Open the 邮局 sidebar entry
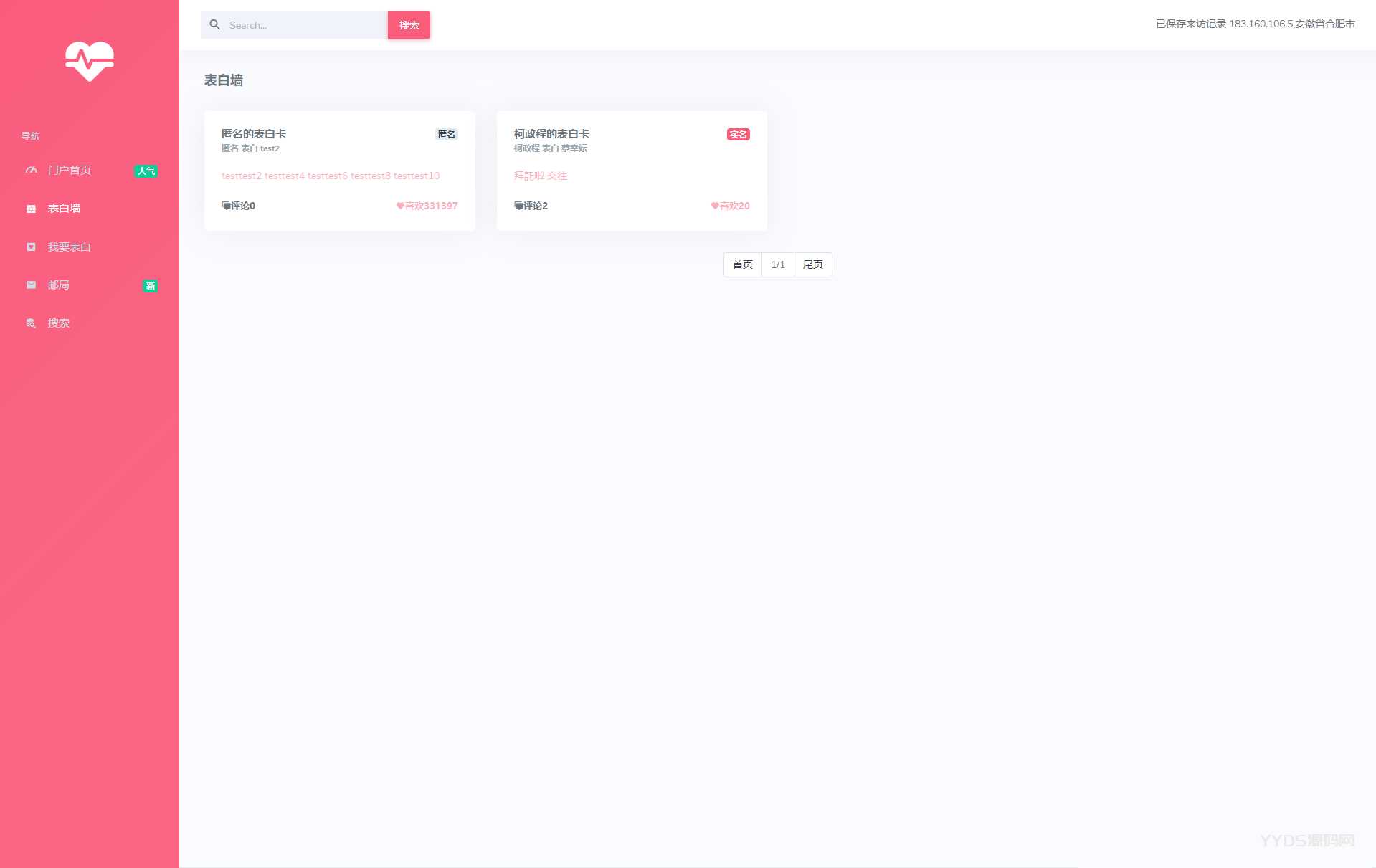Screen dimensions: 1376x868 click(x=59, y=285)
